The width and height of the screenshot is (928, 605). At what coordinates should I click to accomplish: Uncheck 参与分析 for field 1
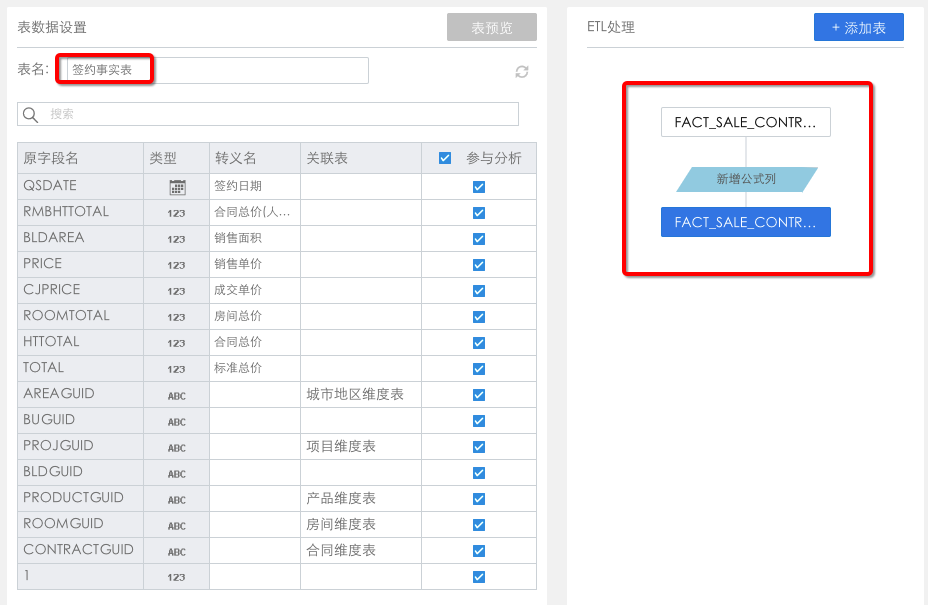point(479,577)
